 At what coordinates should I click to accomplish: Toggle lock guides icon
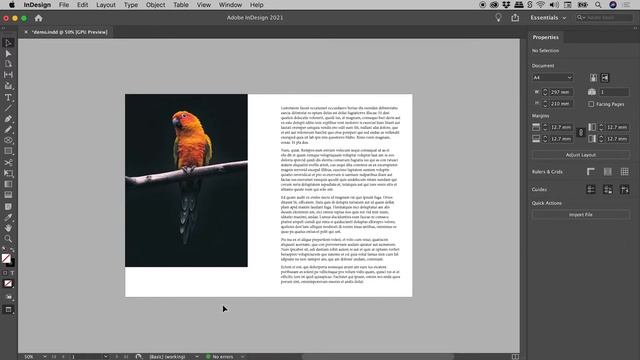(608, 189)
